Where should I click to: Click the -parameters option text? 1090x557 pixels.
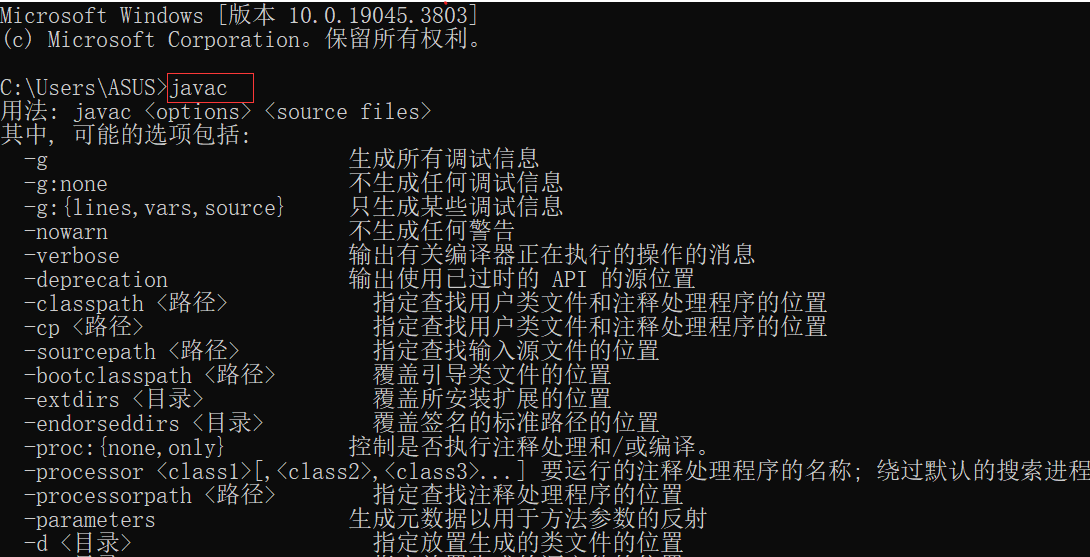pos(90,520)
